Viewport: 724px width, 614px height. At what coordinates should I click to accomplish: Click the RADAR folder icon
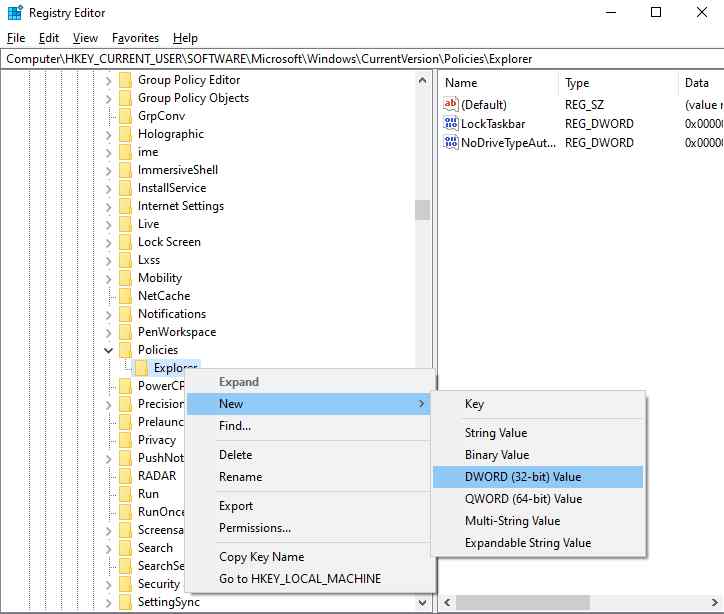(x=126, y=476)
